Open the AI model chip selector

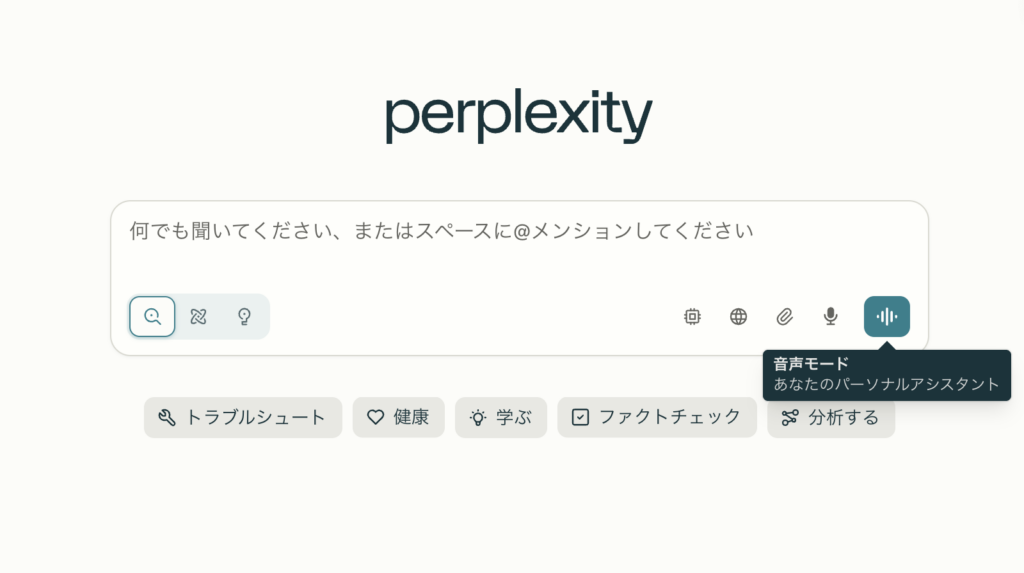pyautogui.click(x=692, y=317)
